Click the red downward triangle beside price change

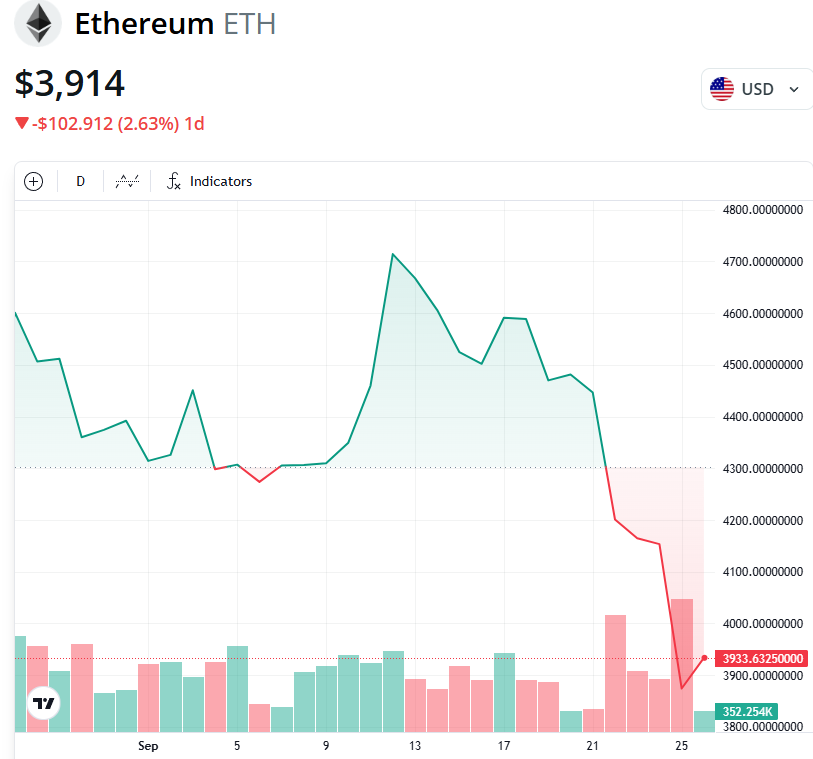click(20, 123)
